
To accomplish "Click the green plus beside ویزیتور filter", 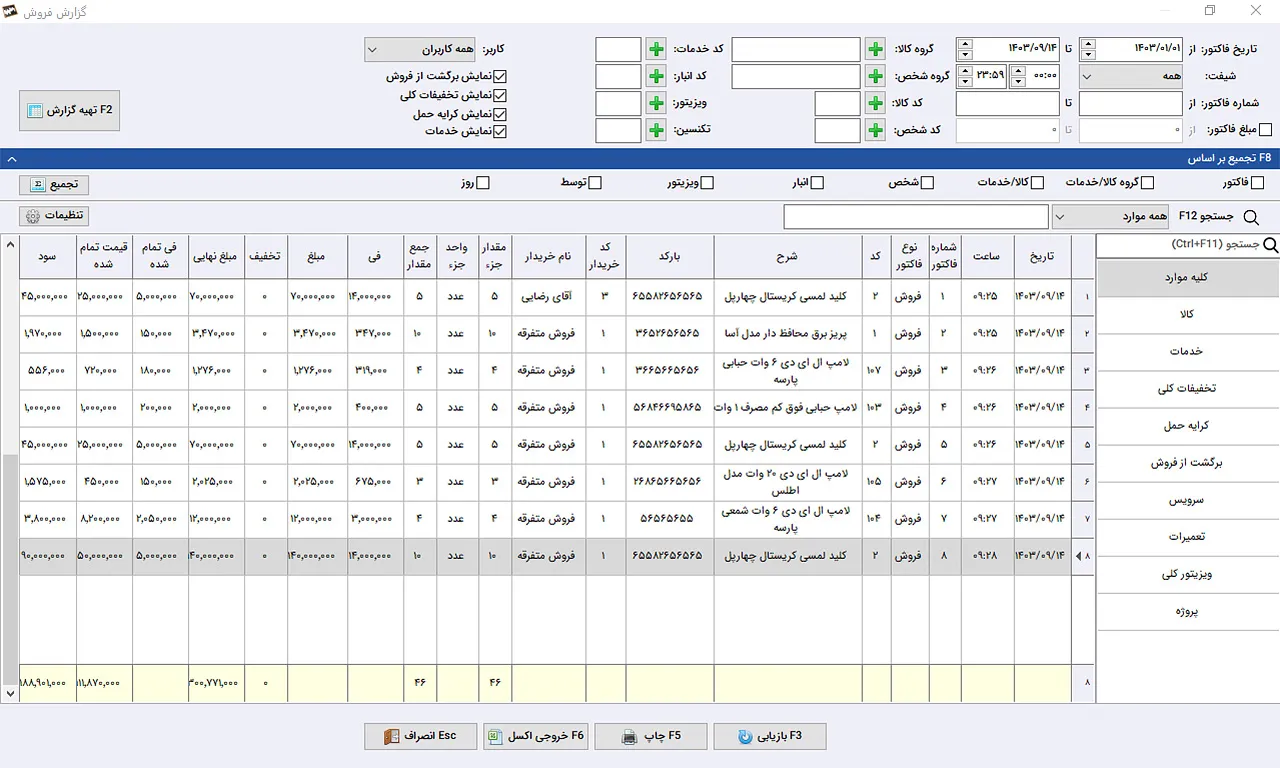I will click(656, 103).
